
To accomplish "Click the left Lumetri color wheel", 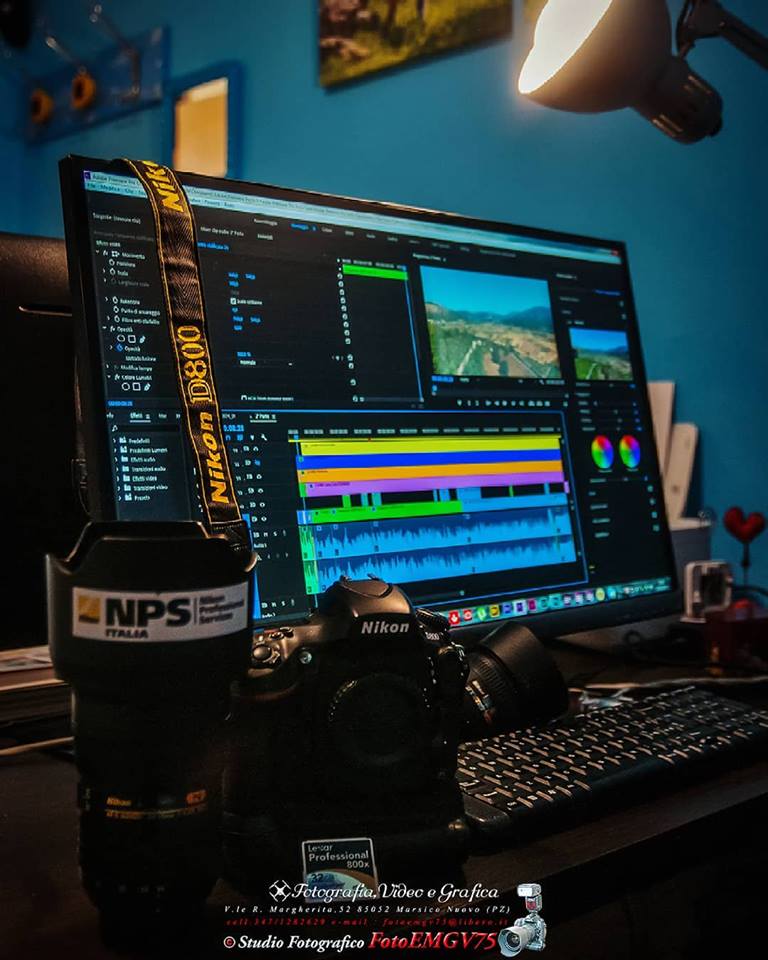I will [602, 452].
